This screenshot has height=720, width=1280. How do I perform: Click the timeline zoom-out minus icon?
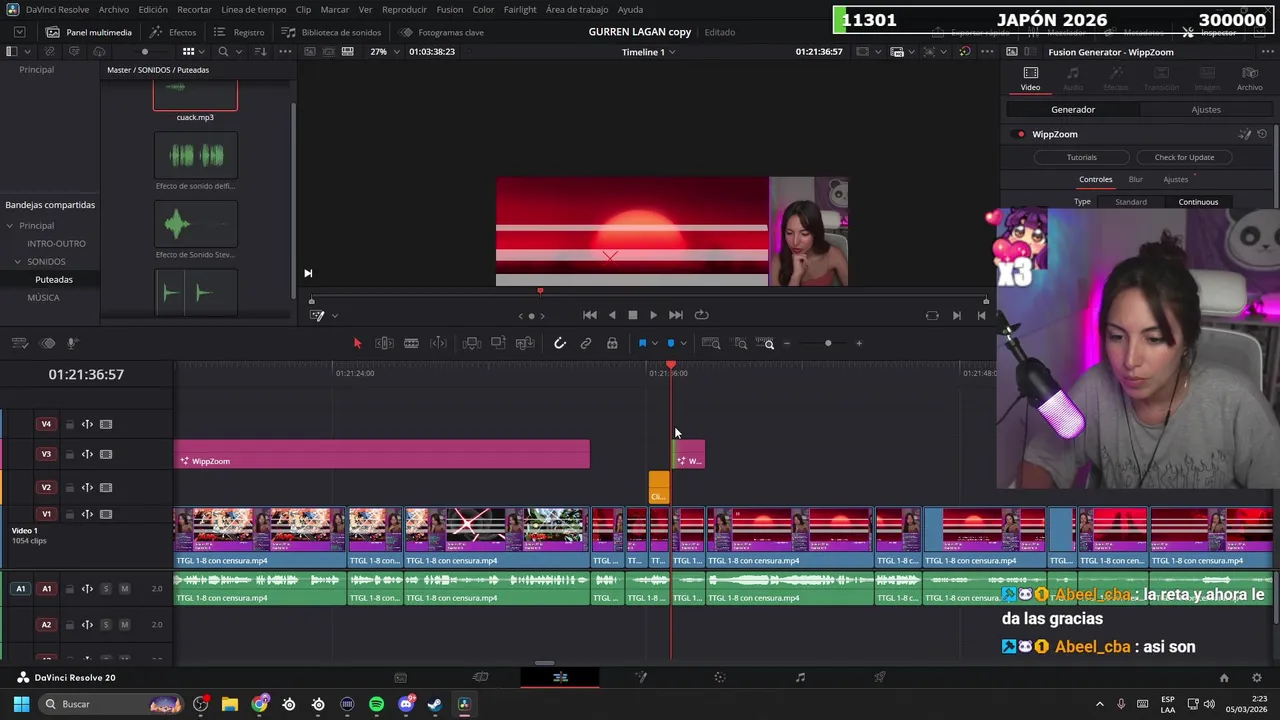pyautogui.click(x=787, y=343)
